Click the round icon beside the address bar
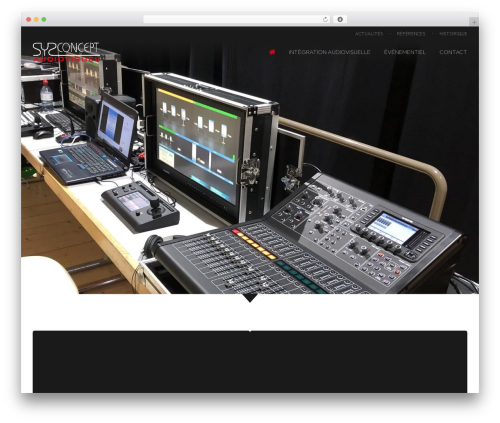The height and width of the screenshot is (423, 500). [x=340, y=19]
